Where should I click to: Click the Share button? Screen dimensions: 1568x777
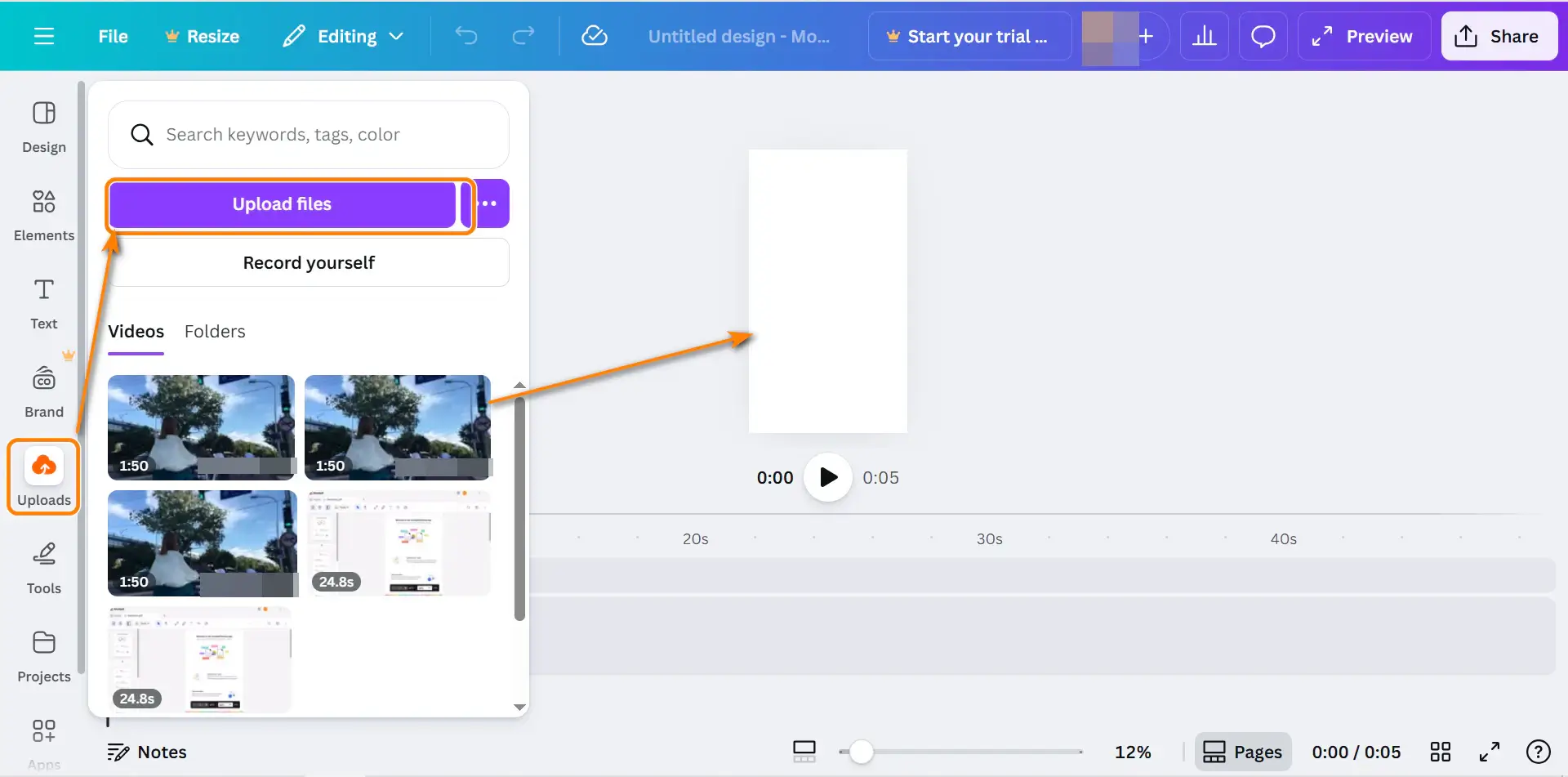(1499, 36)
